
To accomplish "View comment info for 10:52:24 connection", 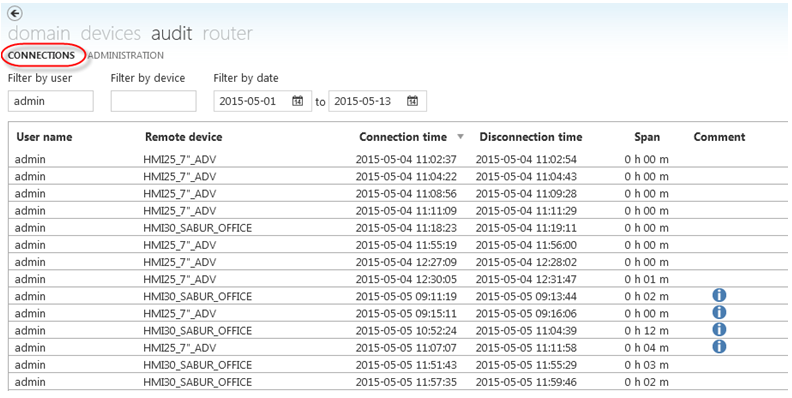I will [719, 330].
